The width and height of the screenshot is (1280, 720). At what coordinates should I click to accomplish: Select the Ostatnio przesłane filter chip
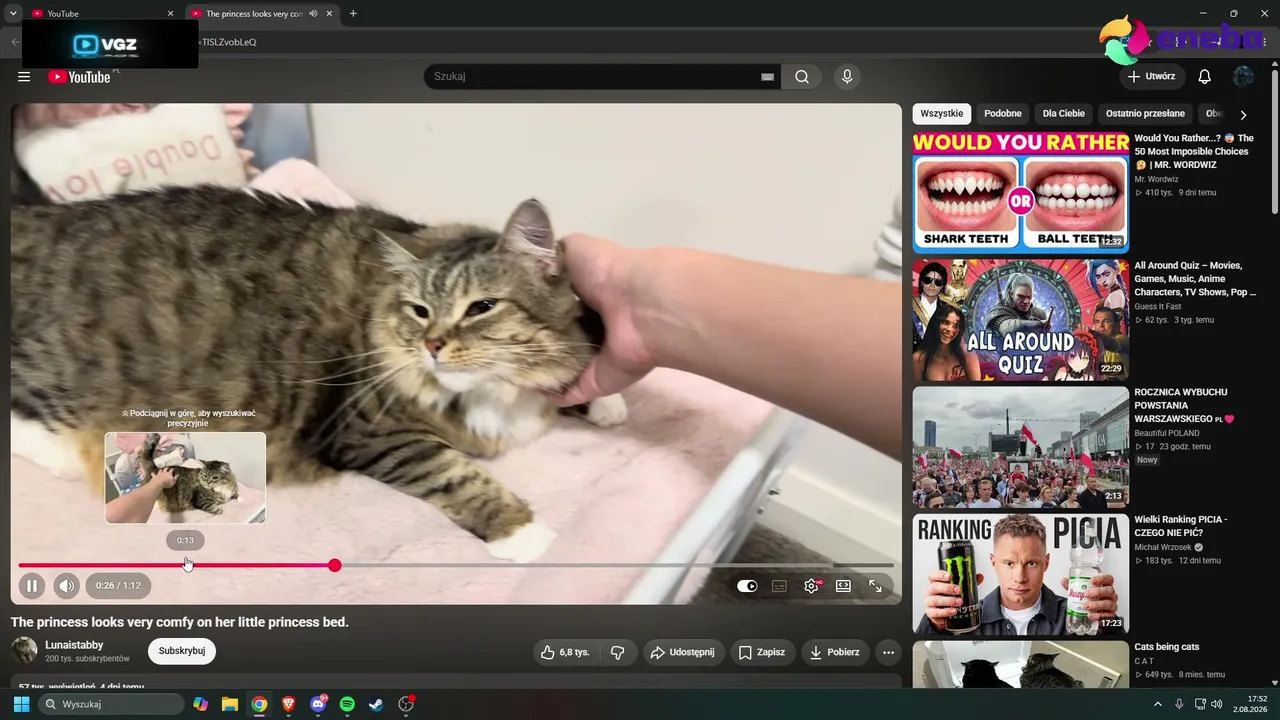1145,114
